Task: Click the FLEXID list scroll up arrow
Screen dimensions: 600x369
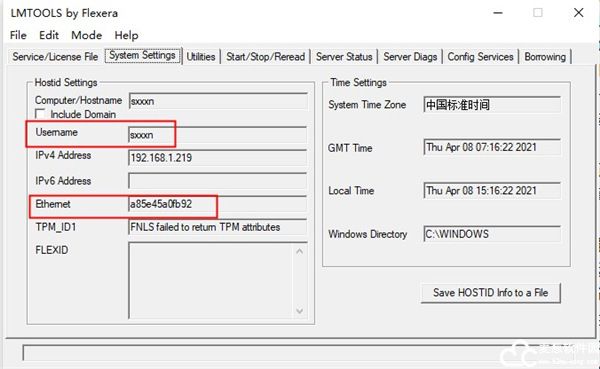Action: pyautogui.click(x=300, y=251)
